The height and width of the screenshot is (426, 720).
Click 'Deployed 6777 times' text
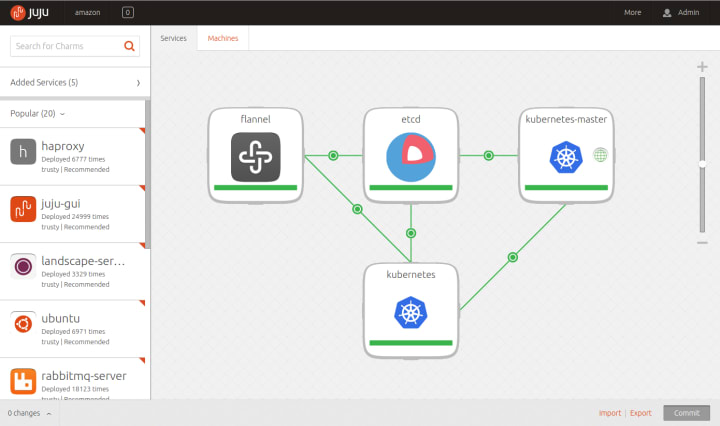(x=73, y=159)
